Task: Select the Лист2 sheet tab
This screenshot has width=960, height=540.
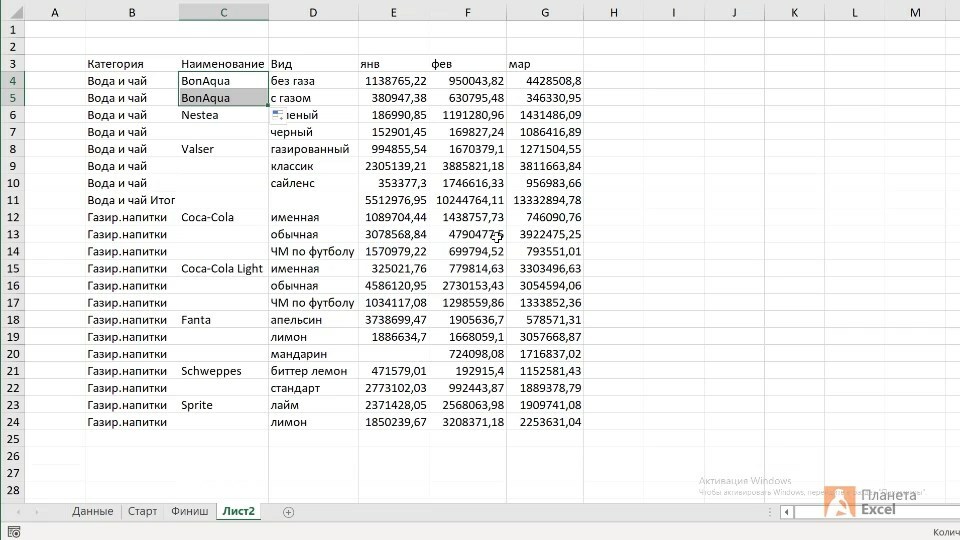Action: (238, 511)
